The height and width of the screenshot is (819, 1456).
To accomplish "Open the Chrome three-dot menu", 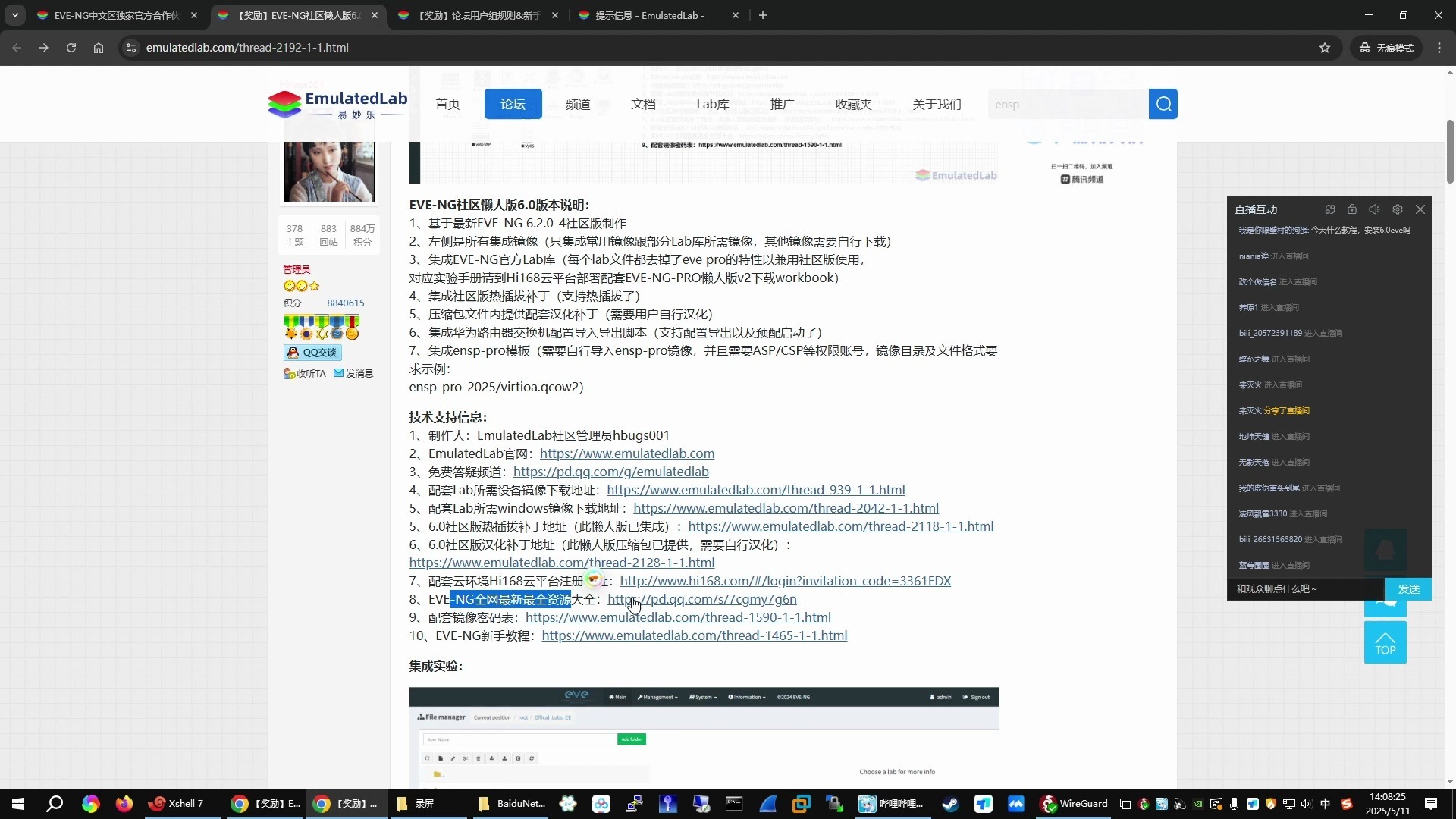I will click(x=1439, y=48).
